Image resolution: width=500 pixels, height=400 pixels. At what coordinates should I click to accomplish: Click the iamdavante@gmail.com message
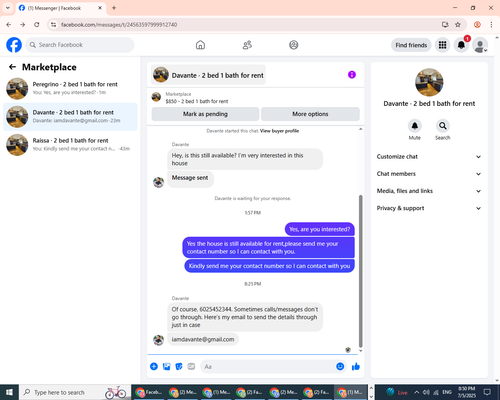pyautogui.click(x=203, y=339)
